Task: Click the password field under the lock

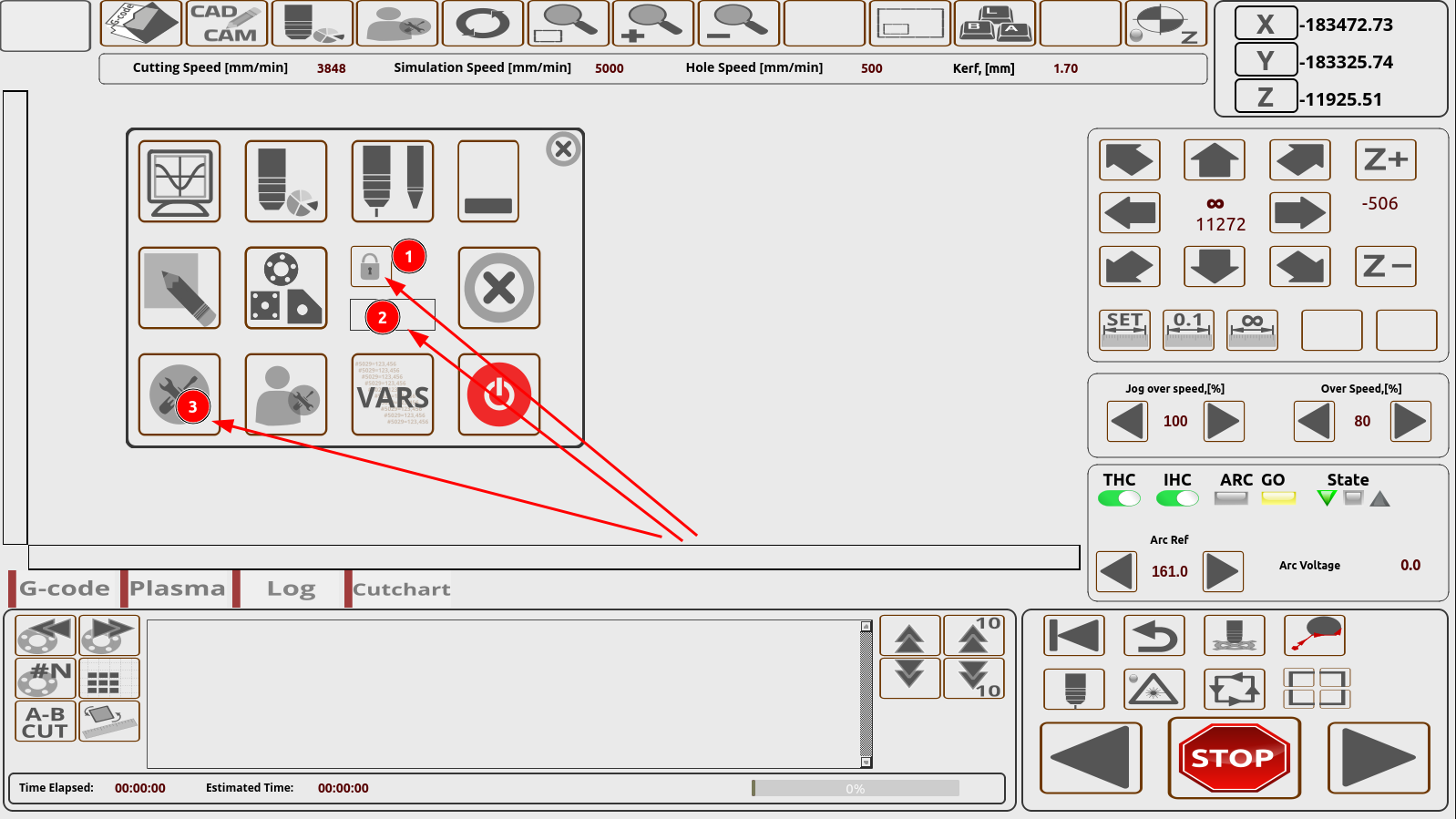Action: pyautogui.click(x=393, y=315)
